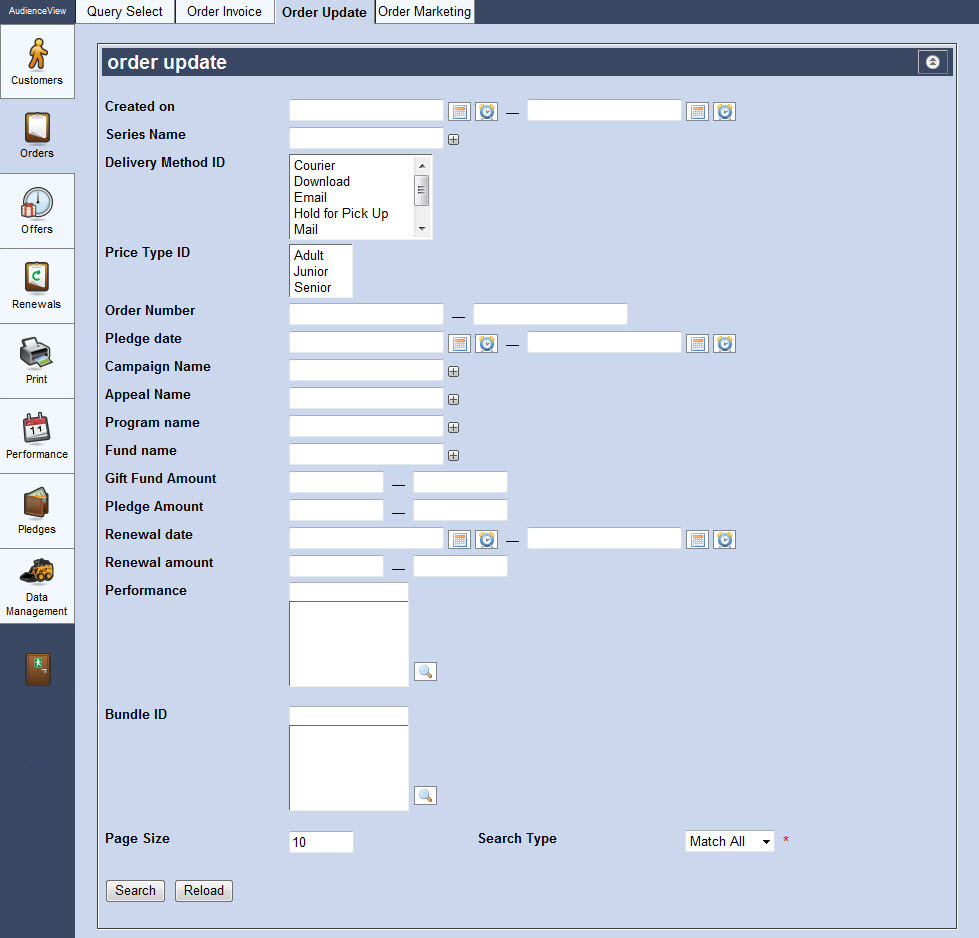Open clock picker for Renewal date start

(x=486, y=540)
